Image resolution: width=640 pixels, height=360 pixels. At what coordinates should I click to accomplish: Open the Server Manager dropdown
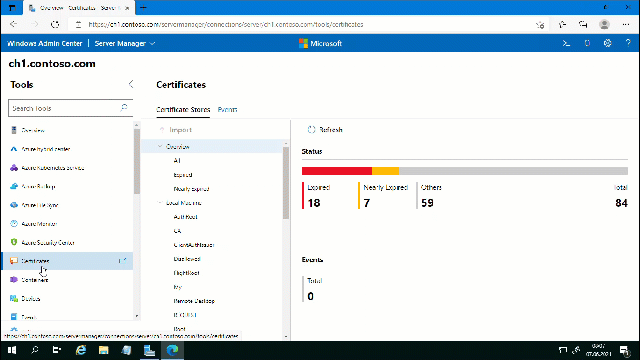pyautogui.click(x=125, y=43)
